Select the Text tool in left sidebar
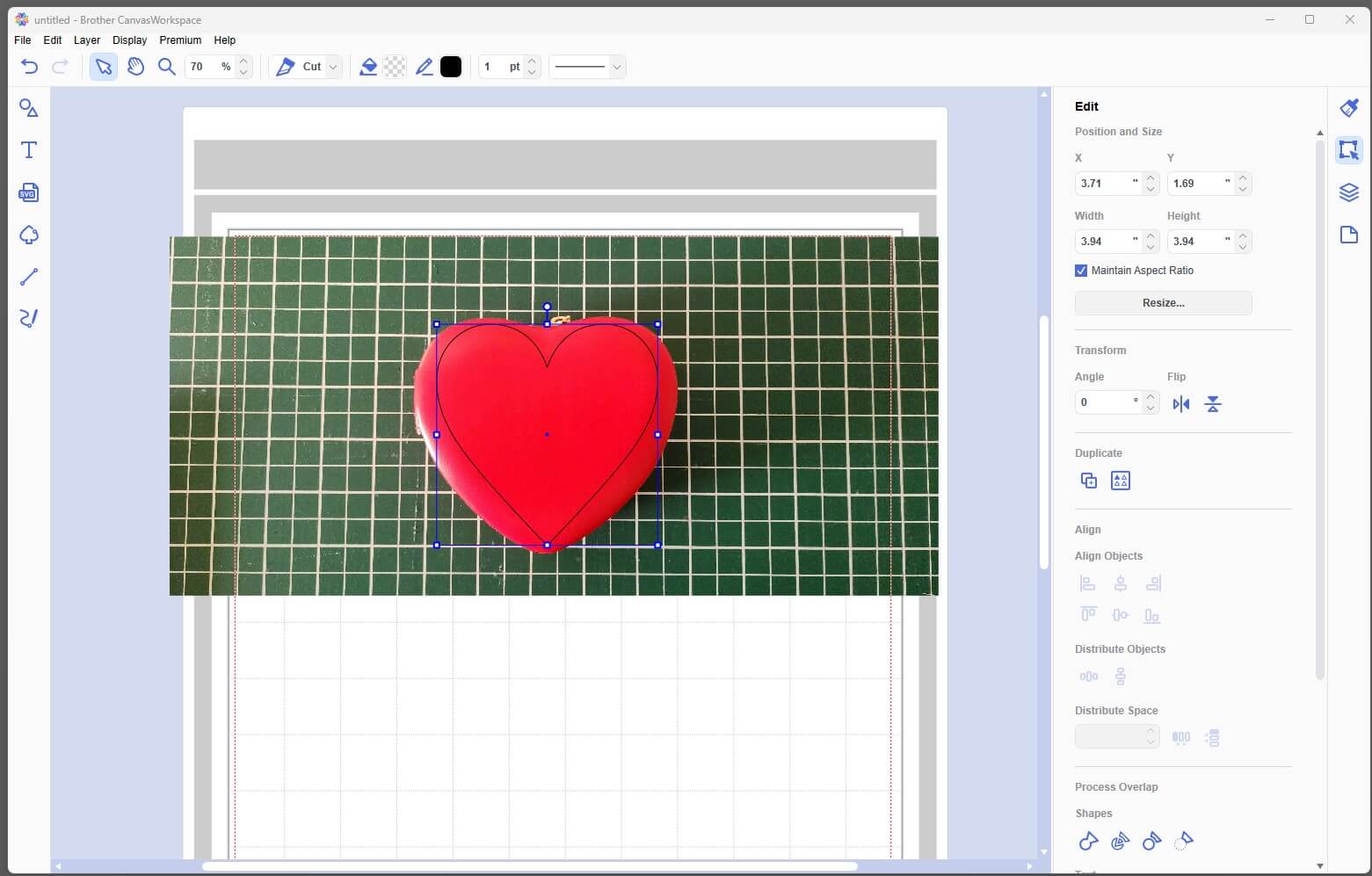The height and width of the screenshot is (876, 1372). pyautogui.click(x=29, y=150)
